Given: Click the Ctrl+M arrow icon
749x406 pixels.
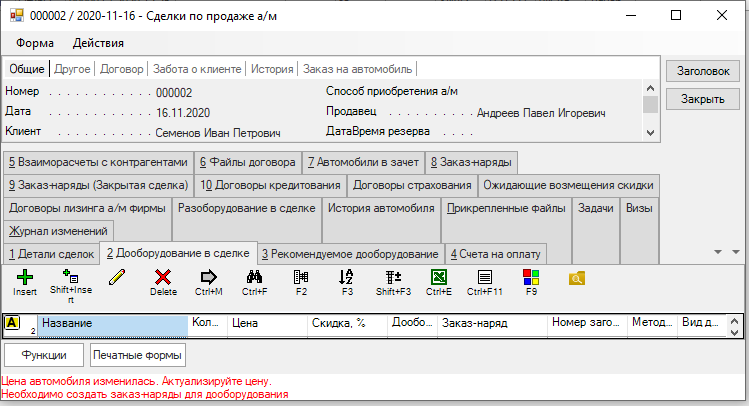Looking at the screenshot, I should [209, 277].
